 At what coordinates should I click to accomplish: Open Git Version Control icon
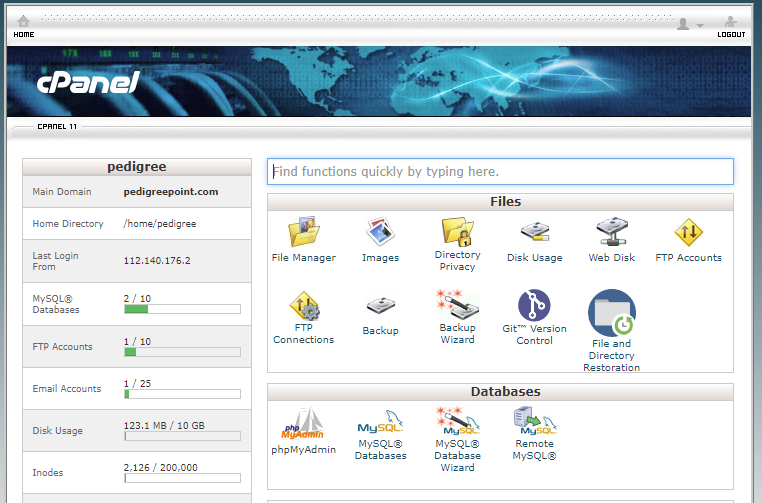[x=534, y=306]
